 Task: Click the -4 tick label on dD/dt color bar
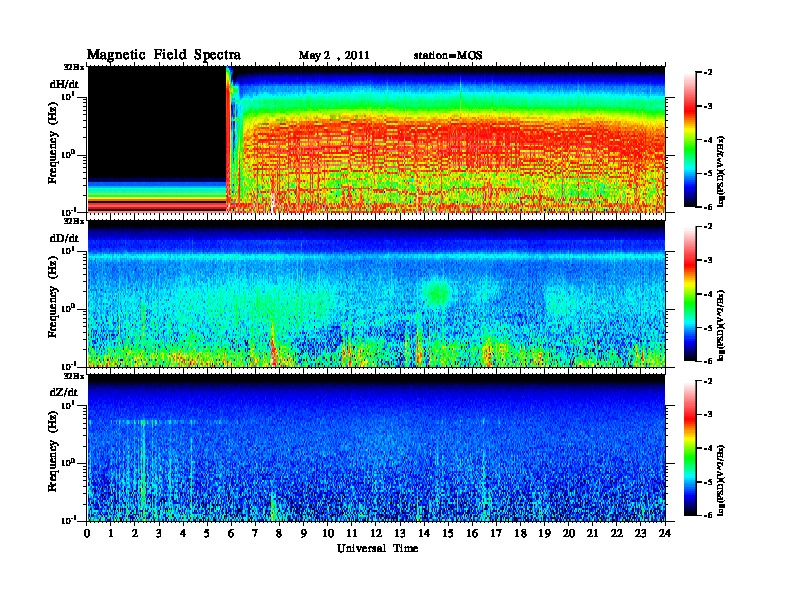tap(708, 294)
